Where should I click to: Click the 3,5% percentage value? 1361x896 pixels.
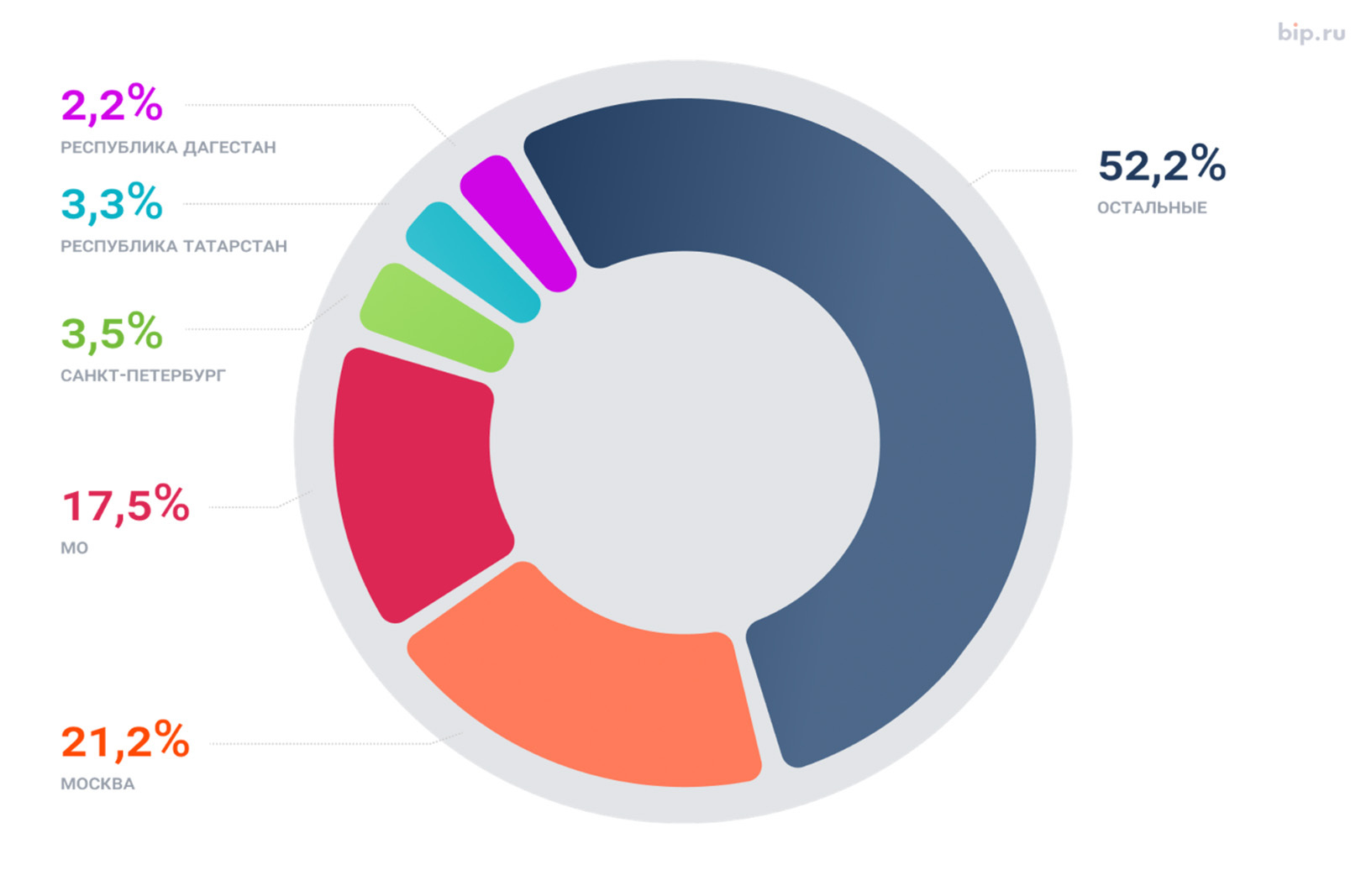click(x=112, y=333)
